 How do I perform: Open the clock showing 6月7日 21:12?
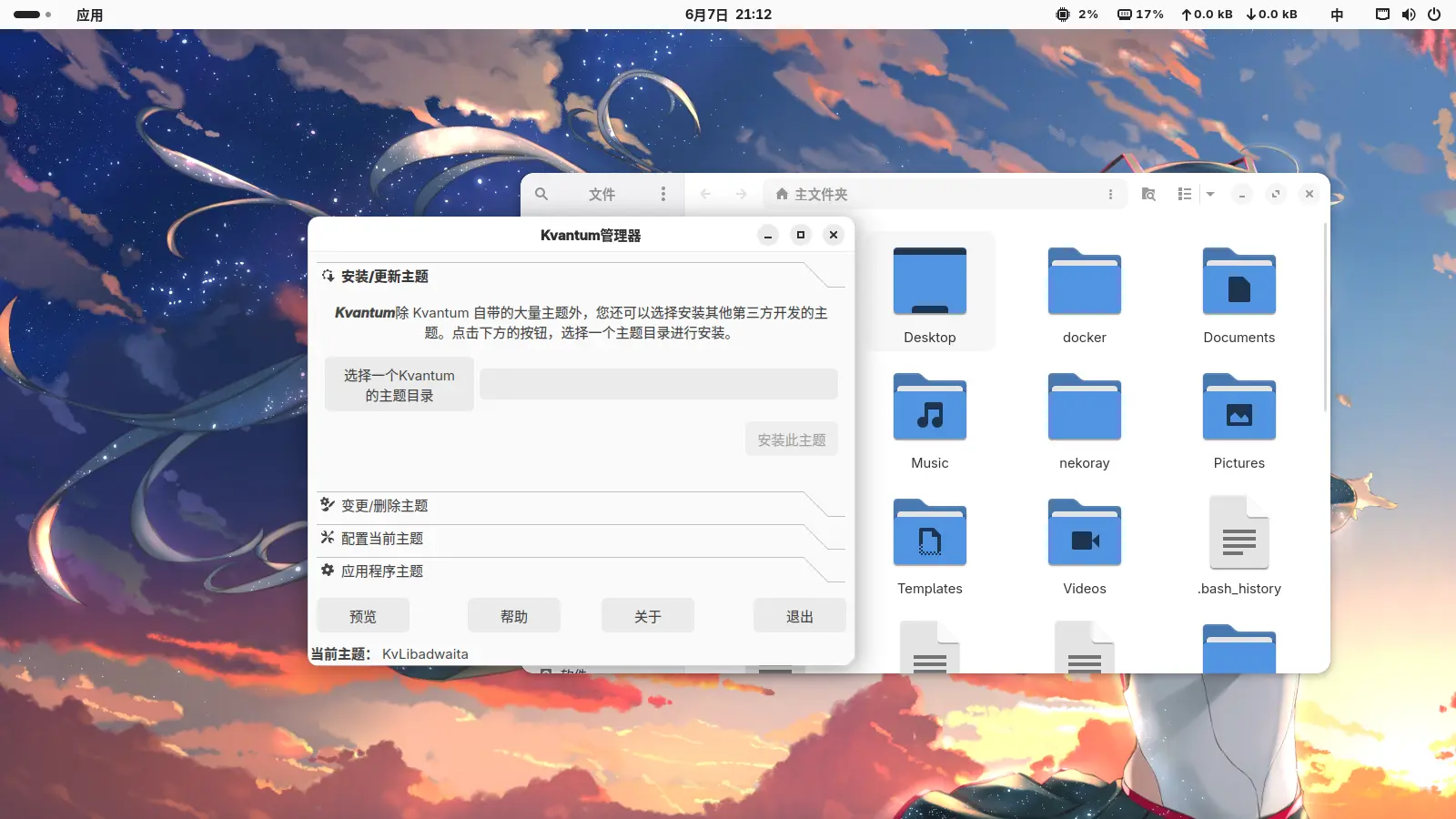point(728,15)
